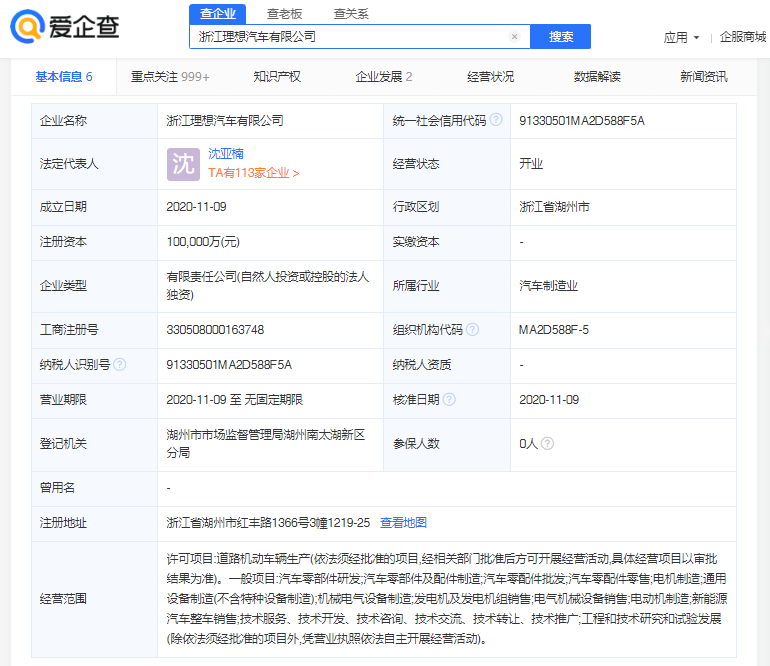Open help icon beside 纳税人识别号
Viewport: 770px width, 666px height.
coord(120,364)
